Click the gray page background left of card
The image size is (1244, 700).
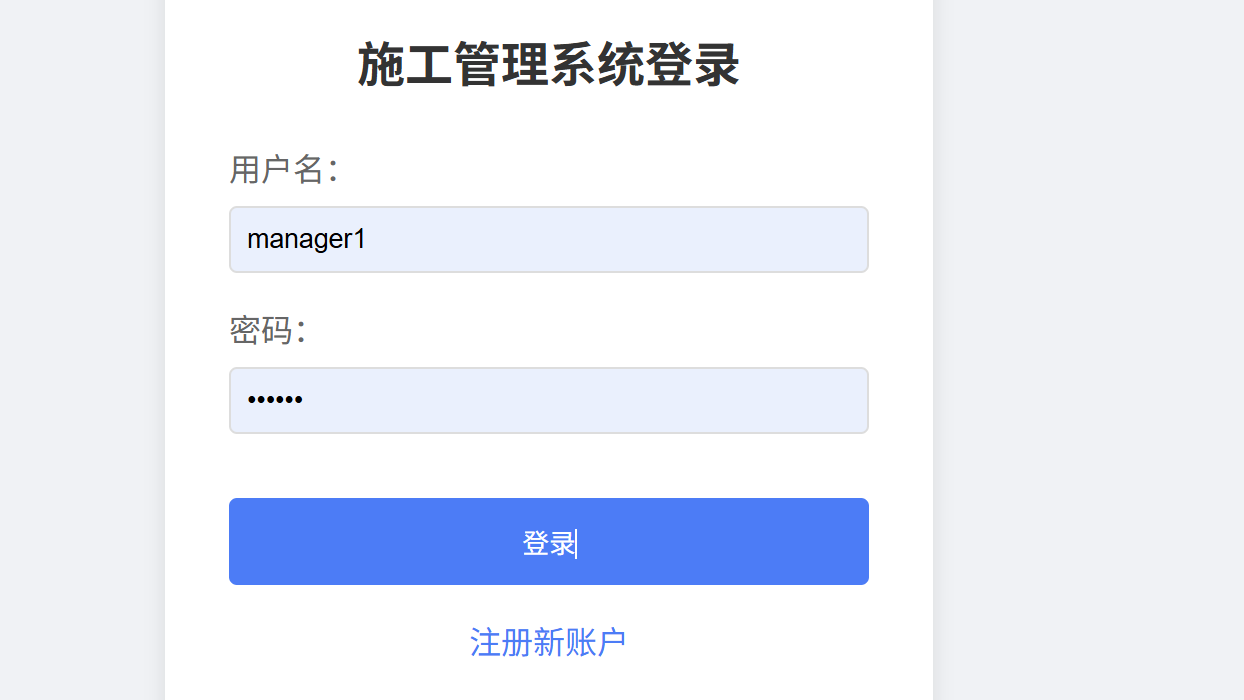click(x=80, y=350)
